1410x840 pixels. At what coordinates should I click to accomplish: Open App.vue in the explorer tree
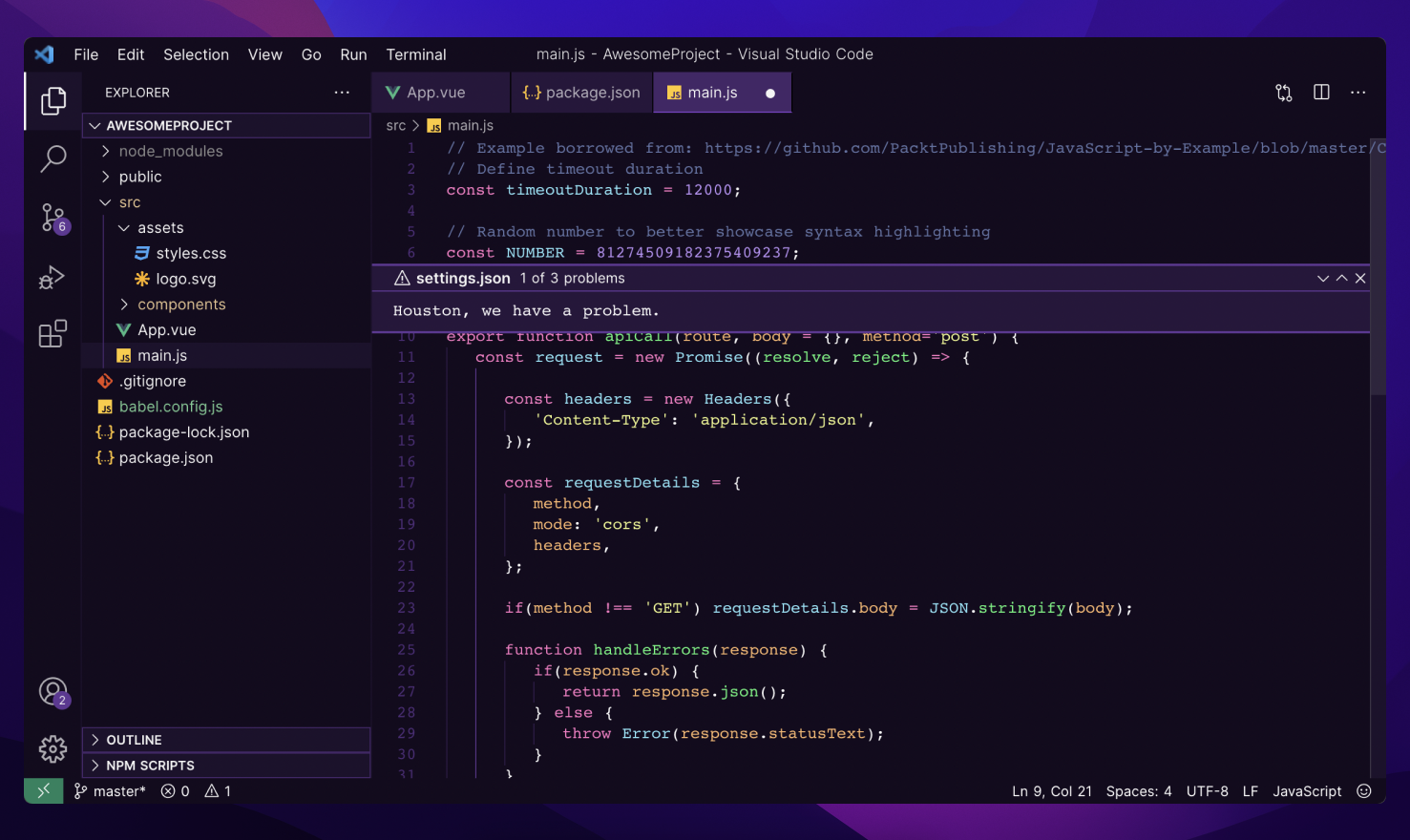[x=227, y=329]
